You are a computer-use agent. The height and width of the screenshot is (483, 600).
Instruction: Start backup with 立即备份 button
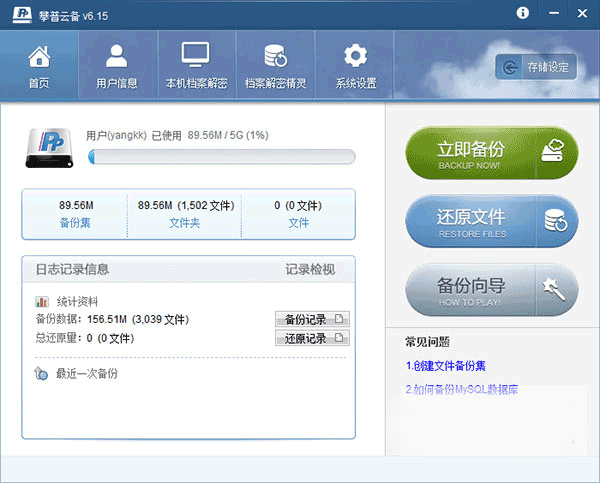pos(492,153)
